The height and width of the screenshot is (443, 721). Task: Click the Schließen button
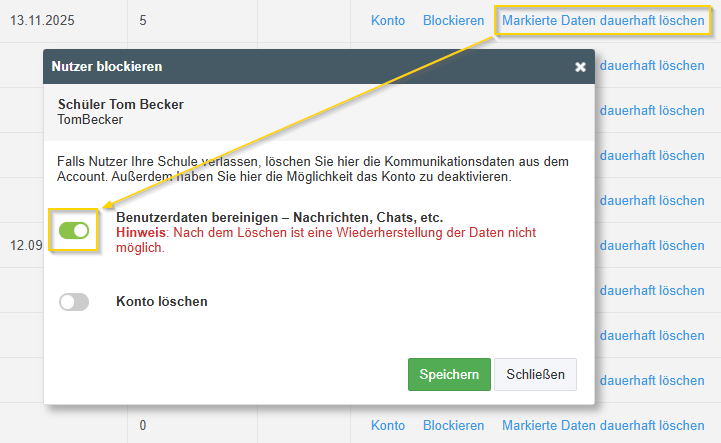tap(535, 374)
